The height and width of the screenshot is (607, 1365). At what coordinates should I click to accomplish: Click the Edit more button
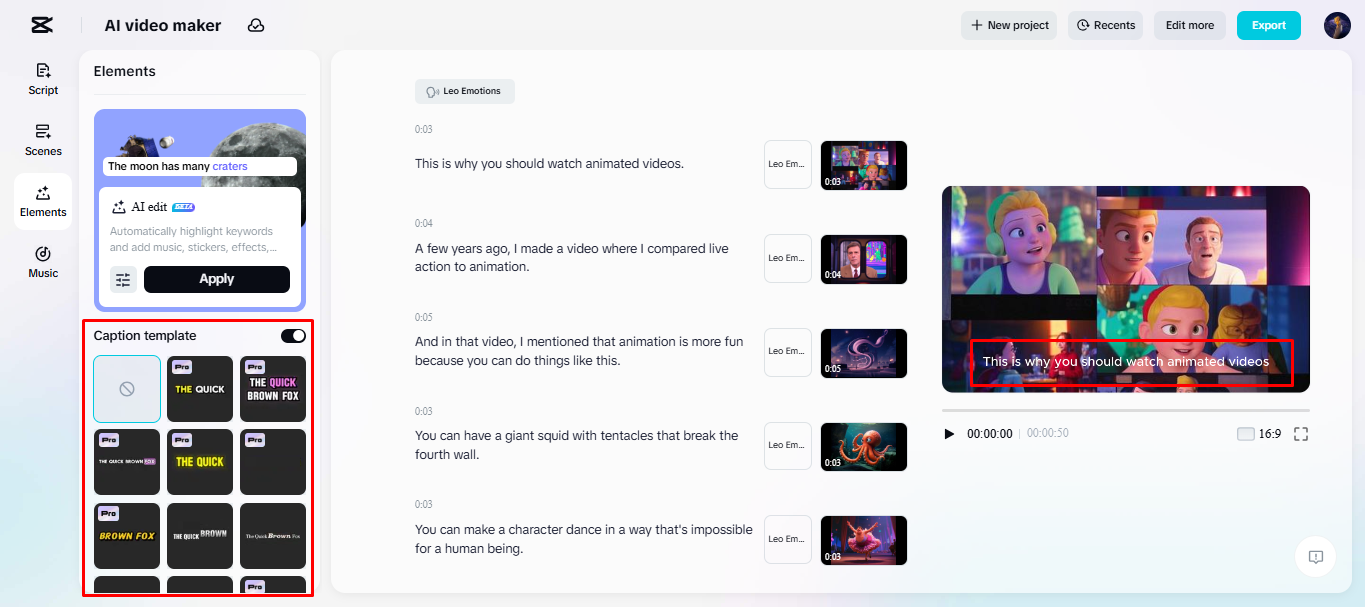click(1190, 25)
